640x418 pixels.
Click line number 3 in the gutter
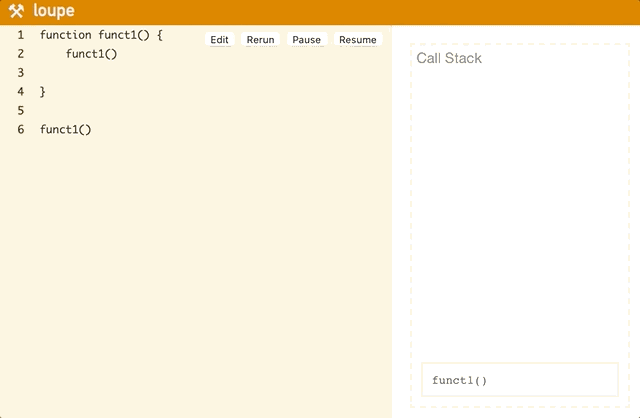[21, 73]
